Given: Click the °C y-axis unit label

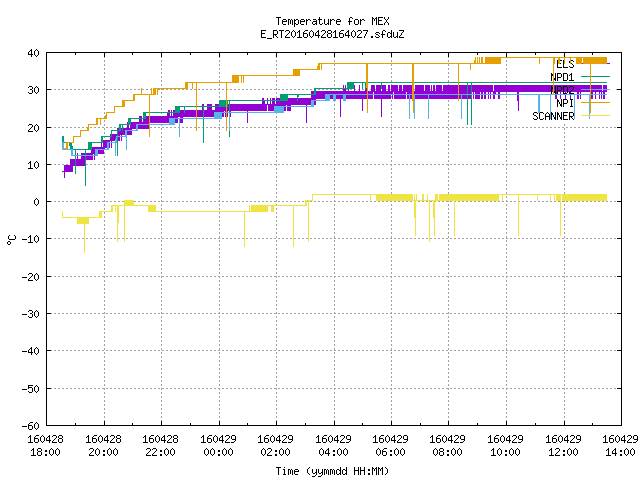Looking at the screenshot, I should [11, 240].
